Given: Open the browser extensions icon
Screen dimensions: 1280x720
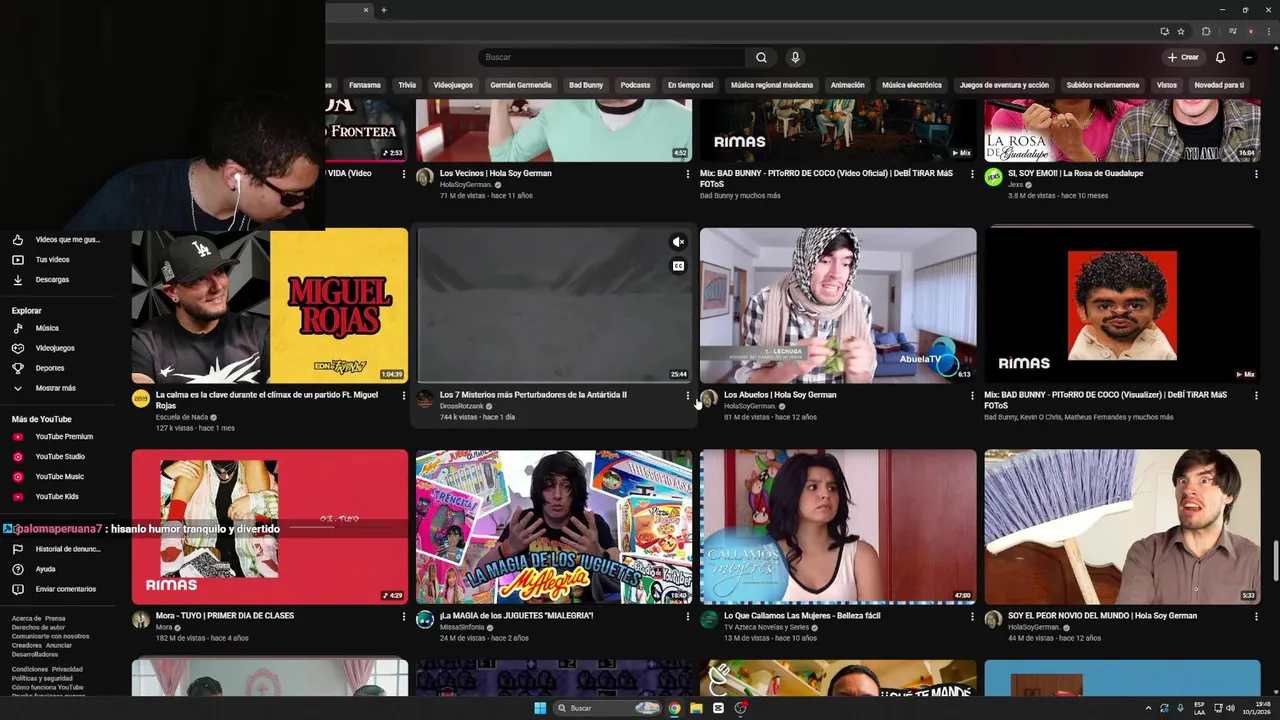Looking at the screenshot, I should point(1206,31).
